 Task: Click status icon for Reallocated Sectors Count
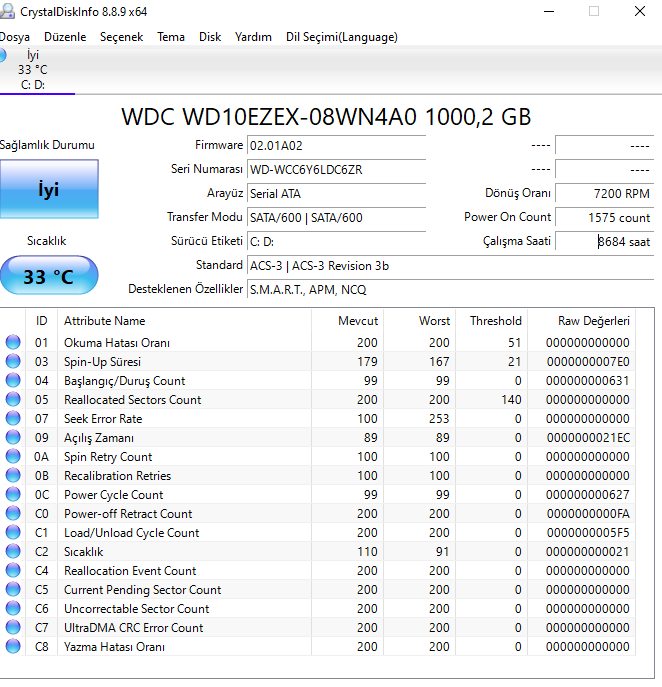coord(13,399)
